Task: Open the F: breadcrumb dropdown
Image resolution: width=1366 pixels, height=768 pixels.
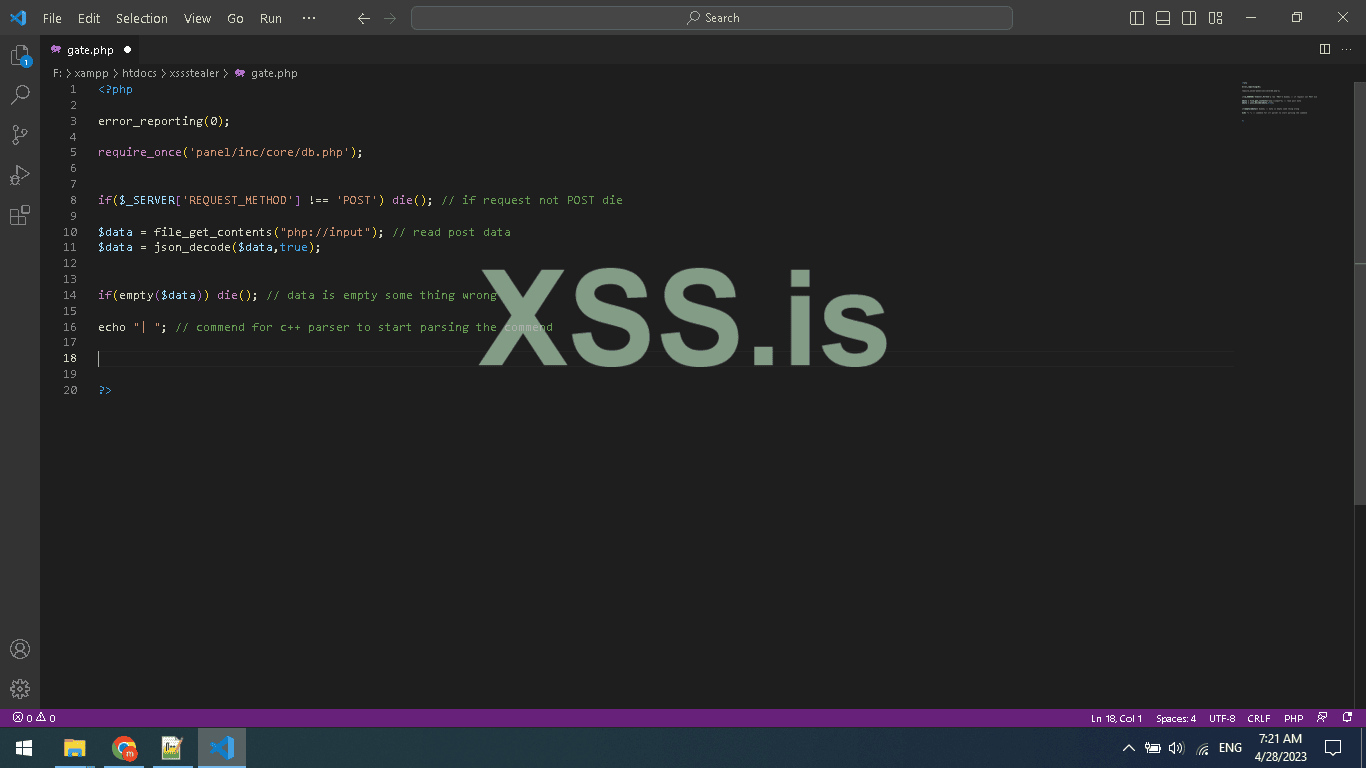Action: [x=57, y=73]
